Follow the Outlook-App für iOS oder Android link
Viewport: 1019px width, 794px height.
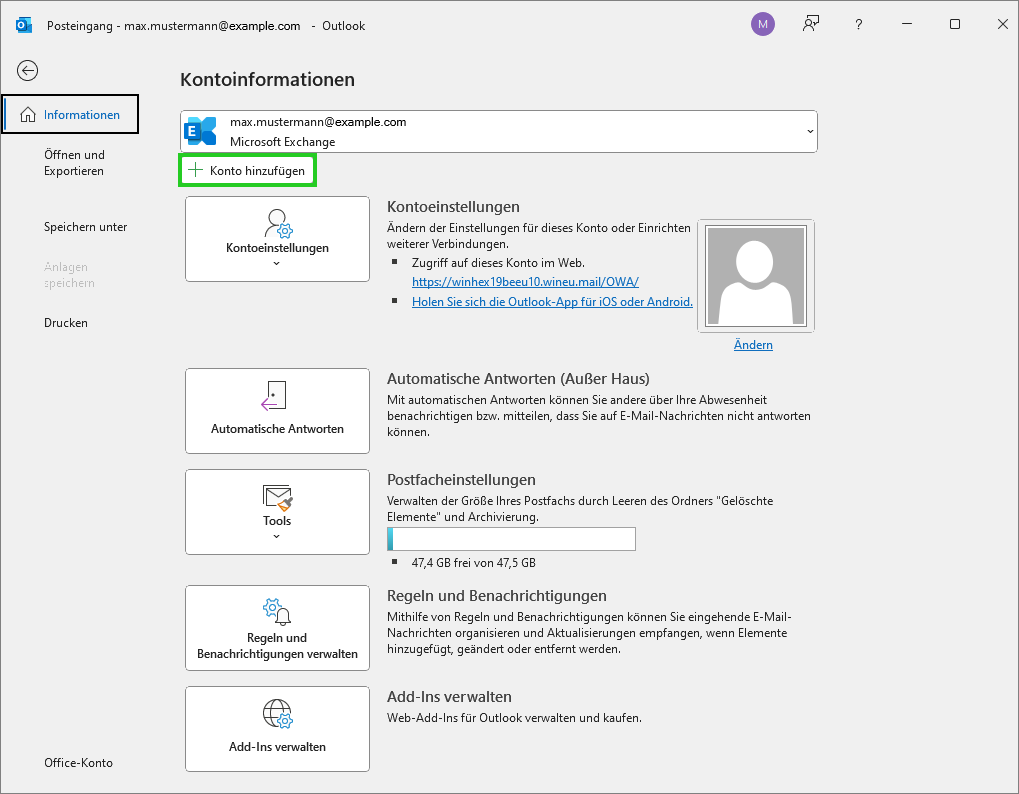[x=552, y=301]
